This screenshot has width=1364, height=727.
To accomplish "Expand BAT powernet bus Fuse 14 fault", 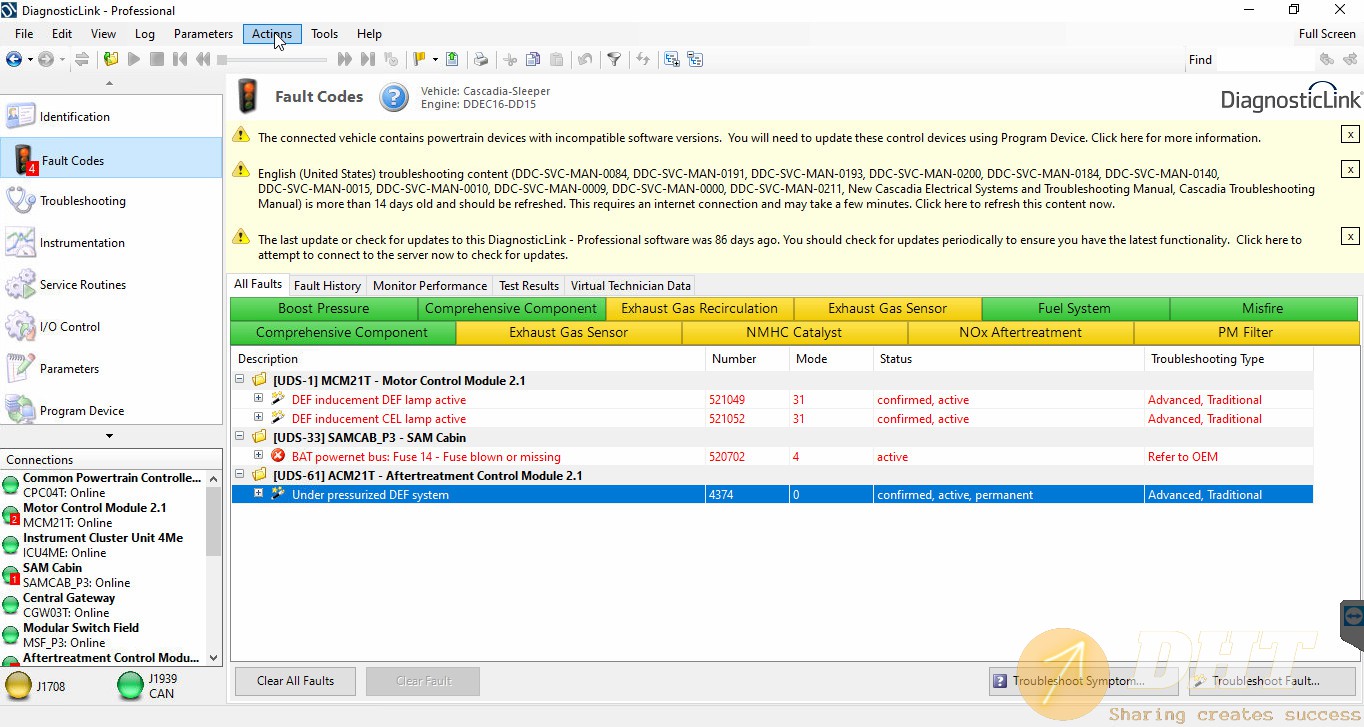I will pos(258,456).
